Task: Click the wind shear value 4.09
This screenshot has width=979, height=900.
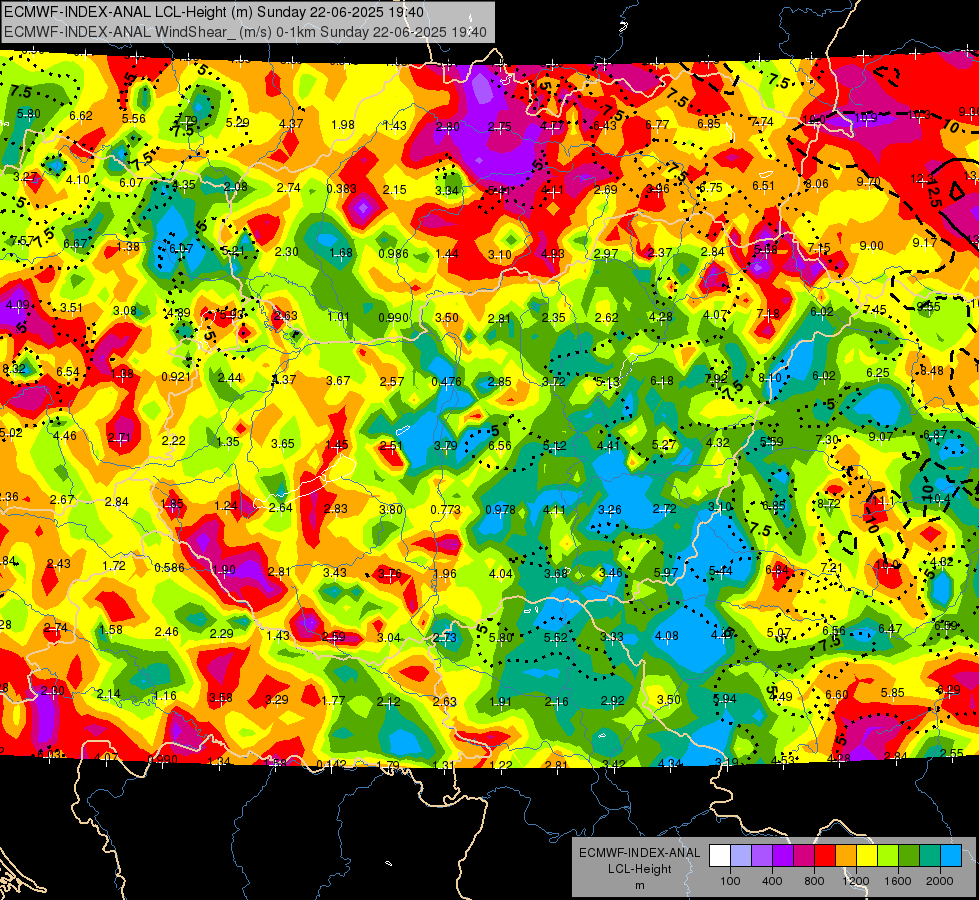Action: 17,305
